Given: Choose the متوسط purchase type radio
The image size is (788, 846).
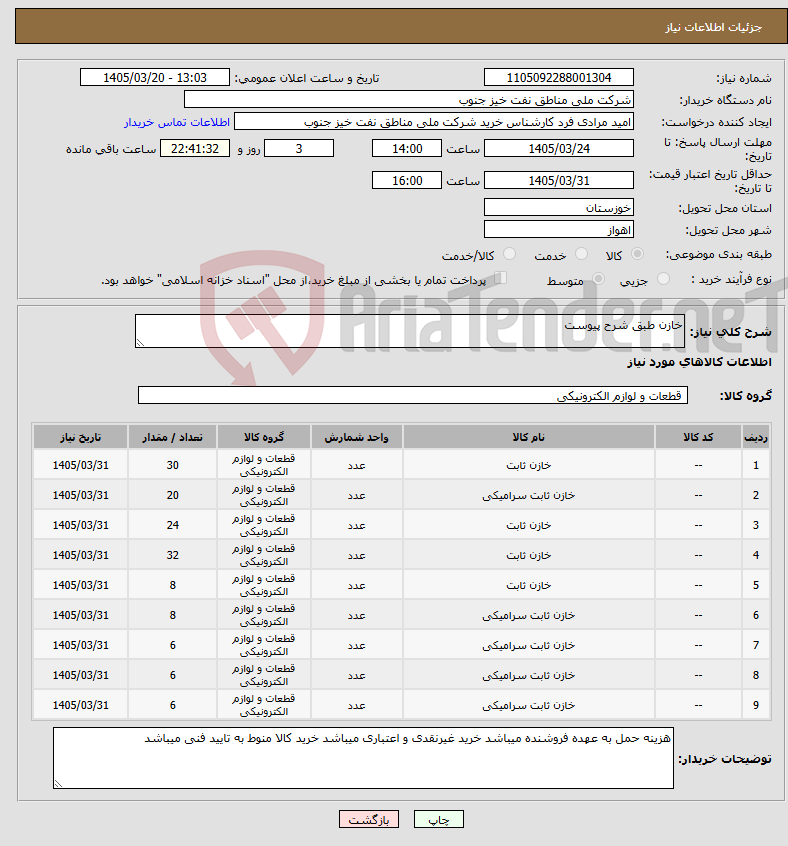Looking at the screenshot, I should click(598, 279).
